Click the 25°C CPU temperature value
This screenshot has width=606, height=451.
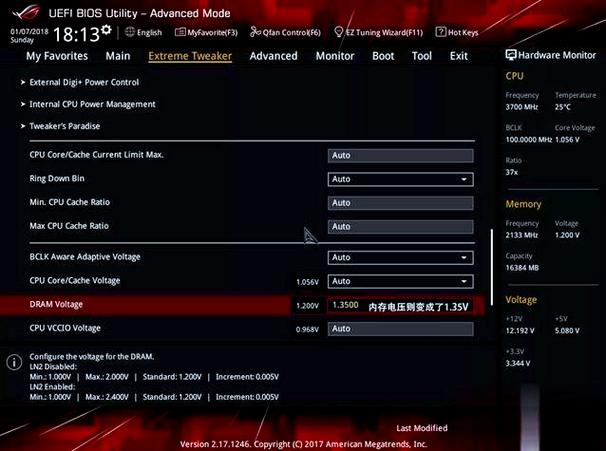(563, 107)
